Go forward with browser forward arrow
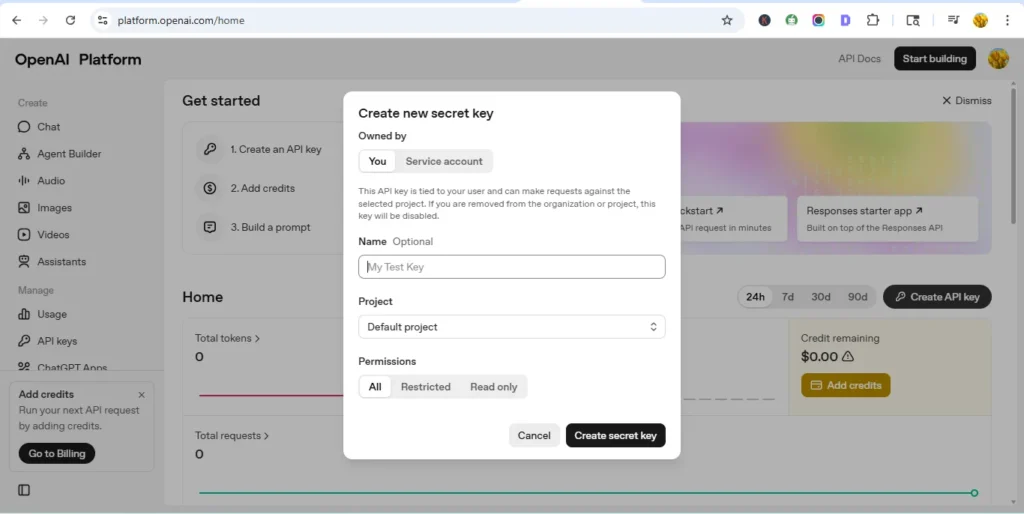The height and width of the screenshot is (514, 1024). pos(43,20)
